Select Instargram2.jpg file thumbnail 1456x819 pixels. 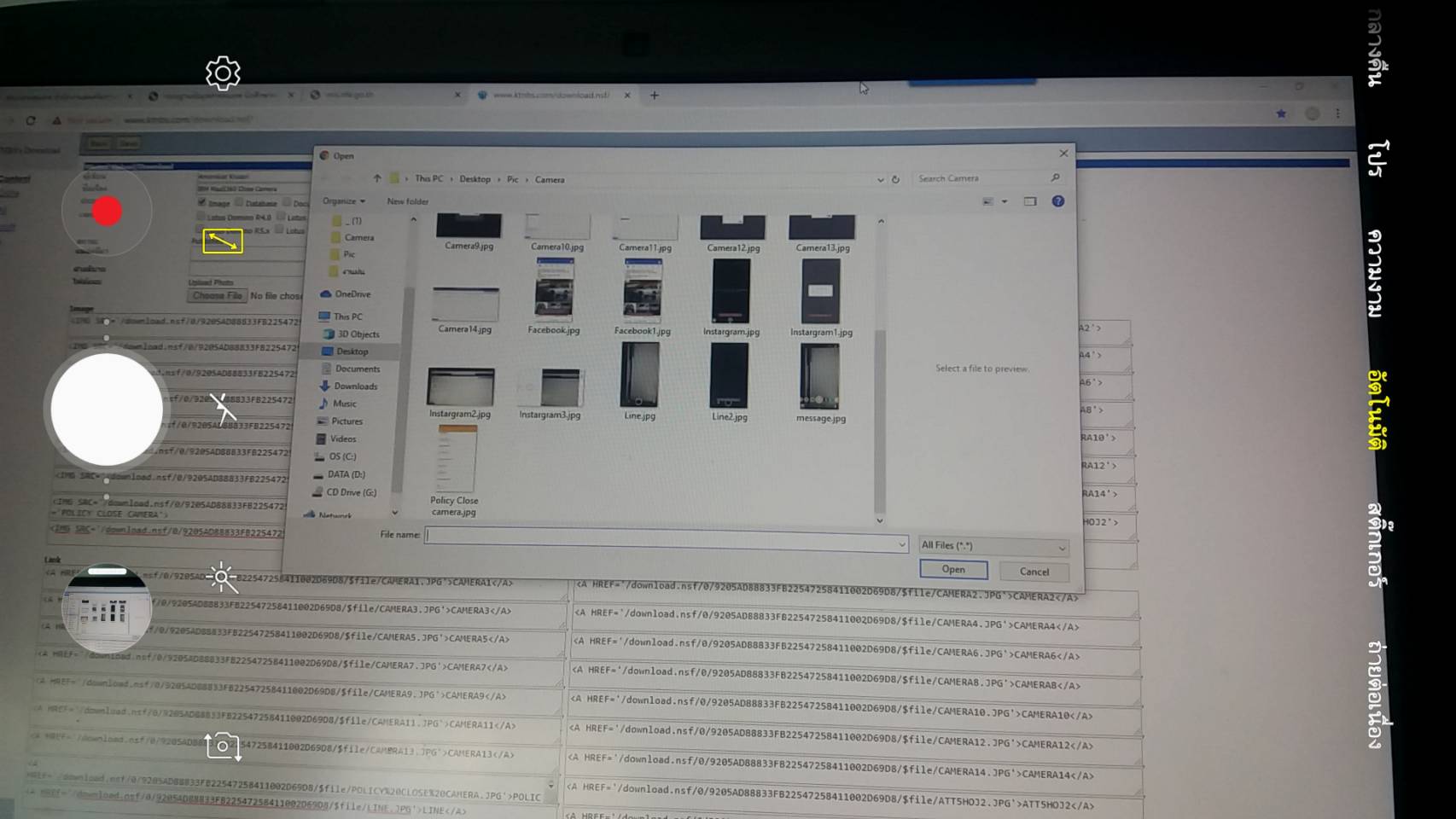click(x=460, y=392)
